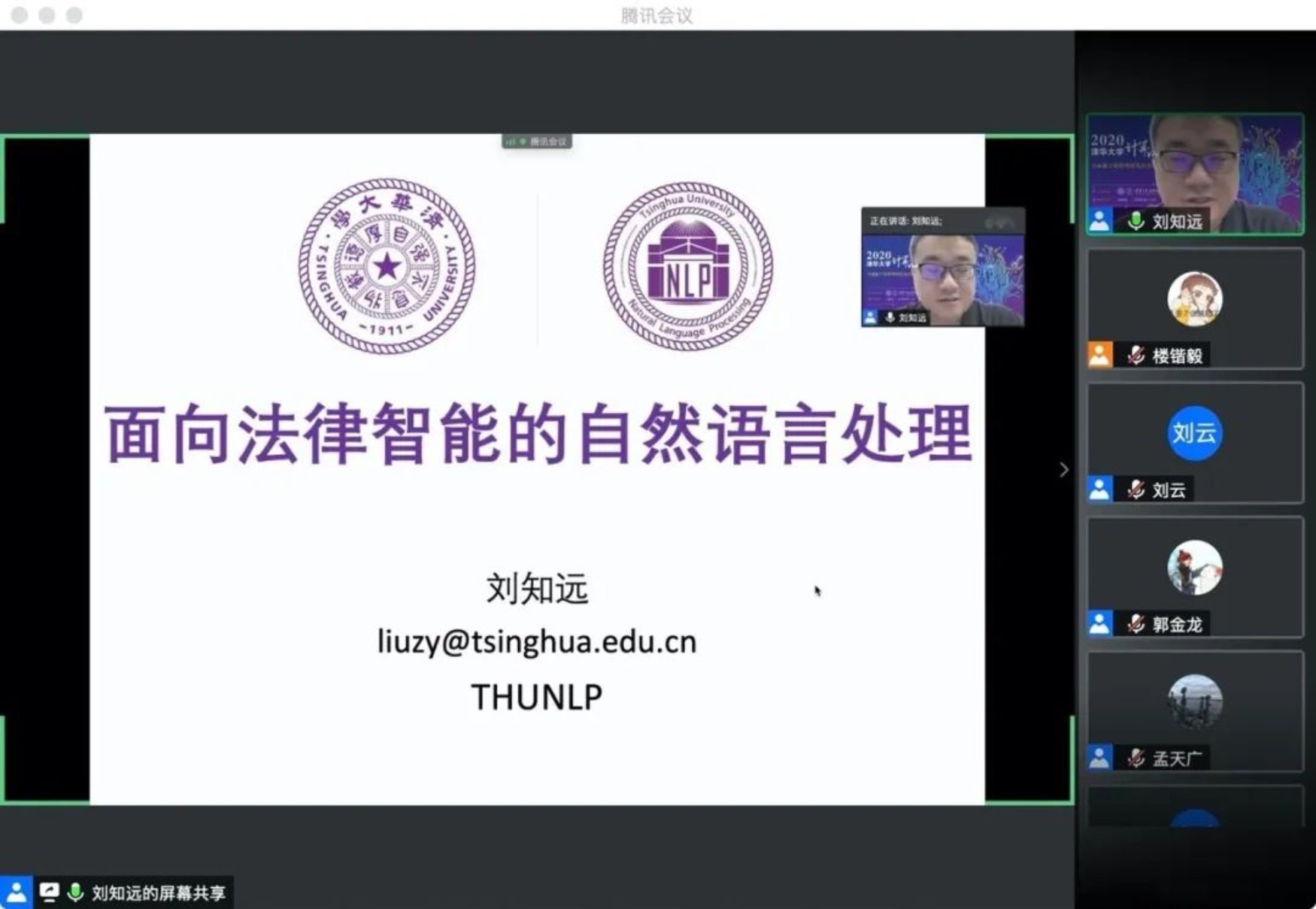Click slide title 面向法律智能的自然语言处理
Screen dimensions: 1316x909
coord(538,434)
